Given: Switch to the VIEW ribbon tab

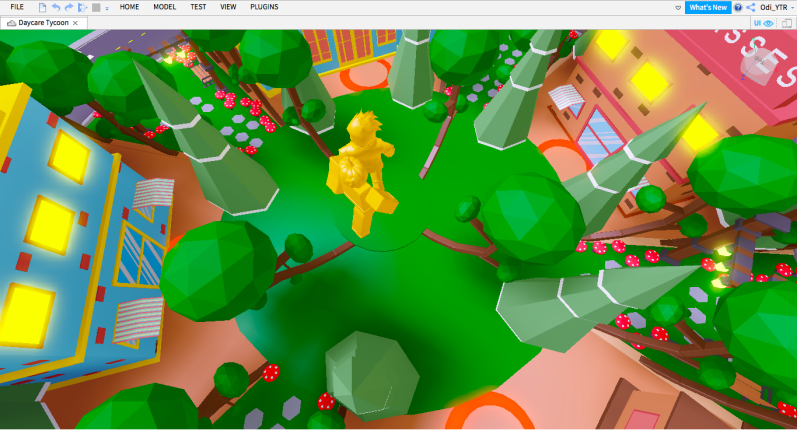Looking at the screenshot, I should click(228, 7).
